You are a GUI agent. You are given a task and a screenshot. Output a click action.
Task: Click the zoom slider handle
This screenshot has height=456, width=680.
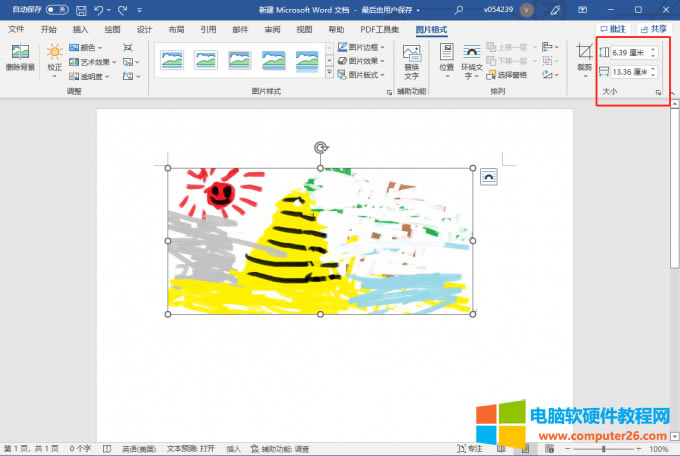[x=603, y=449]
